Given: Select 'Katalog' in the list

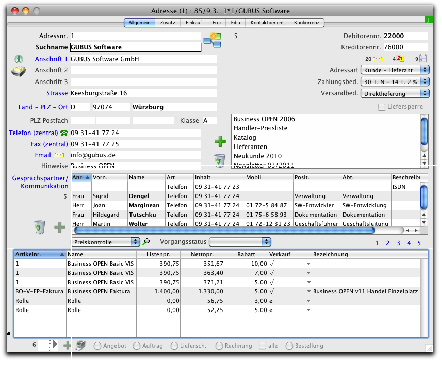Looking at the screenshot, I should 245,137.
